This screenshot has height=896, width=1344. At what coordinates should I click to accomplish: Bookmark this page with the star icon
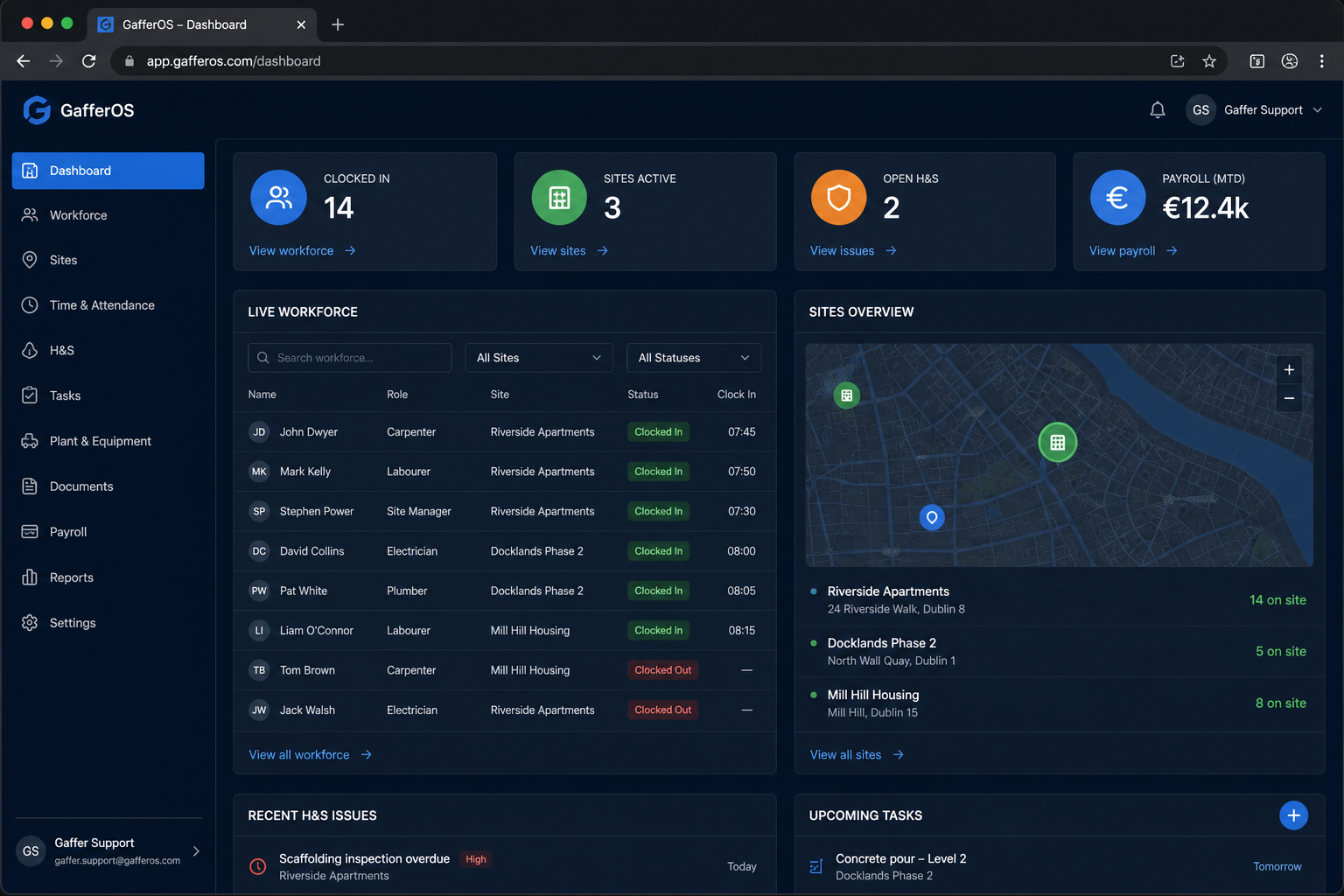(x=1209, y=61)
